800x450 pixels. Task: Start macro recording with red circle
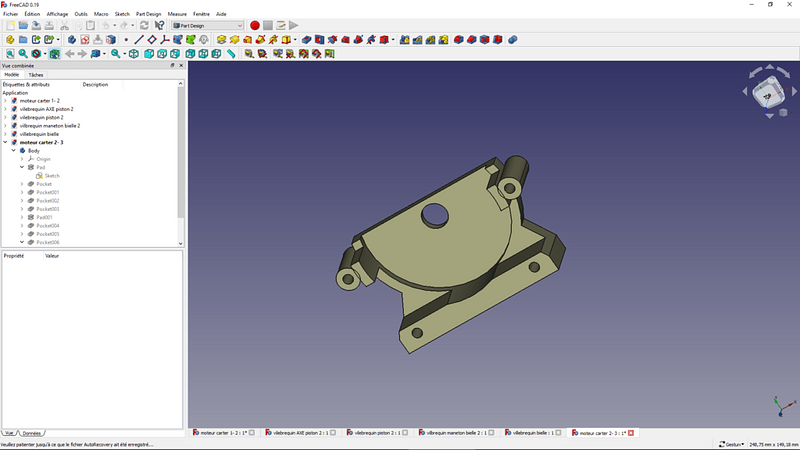pos(255,26)
